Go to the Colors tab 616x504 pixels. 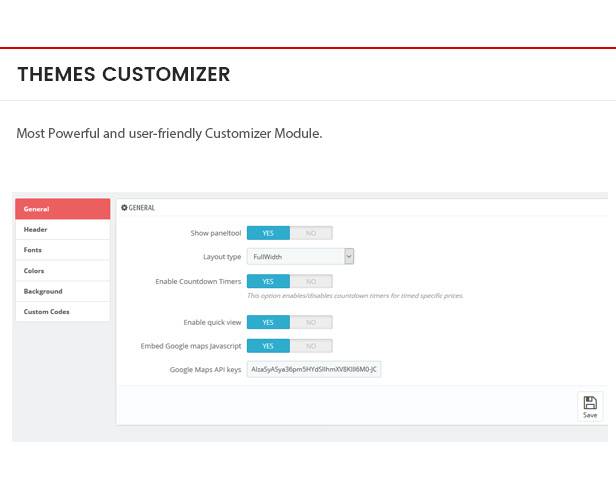(62, 271)
